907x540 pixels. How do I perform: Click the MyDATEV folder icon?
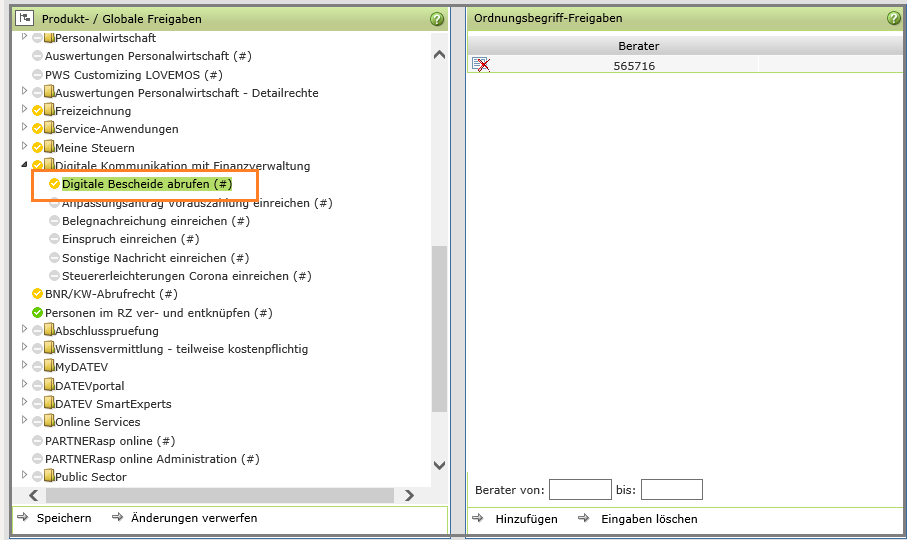(x=49, y=366)
